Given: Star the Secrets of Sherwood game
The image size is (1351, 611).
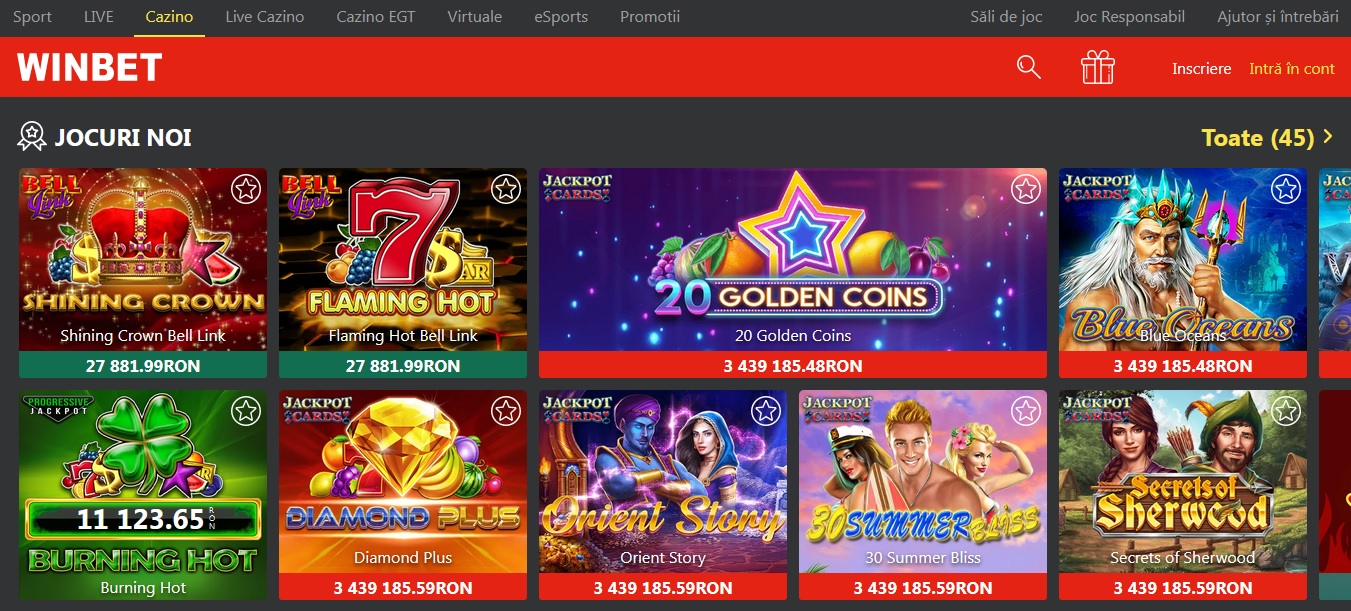Looking at the screenshot, I should [x=1286, y=410].
